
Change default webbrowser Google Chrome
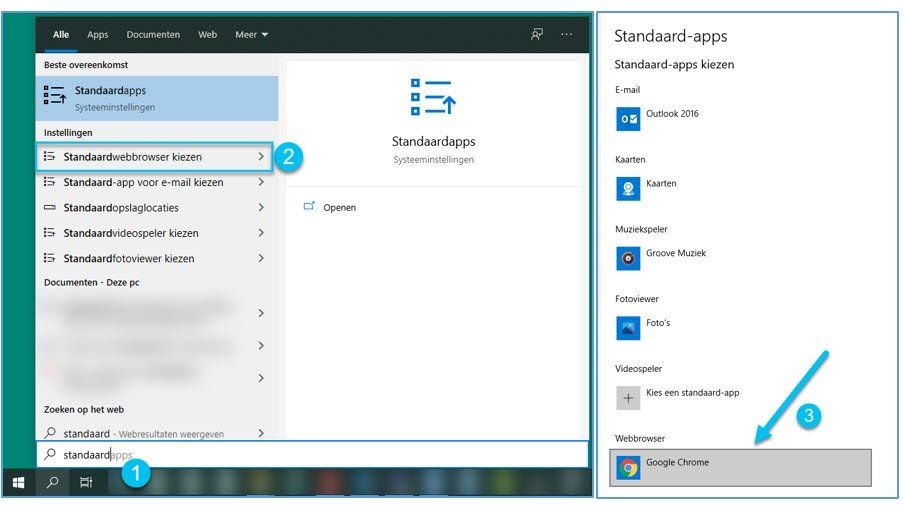tap(740, 468)
